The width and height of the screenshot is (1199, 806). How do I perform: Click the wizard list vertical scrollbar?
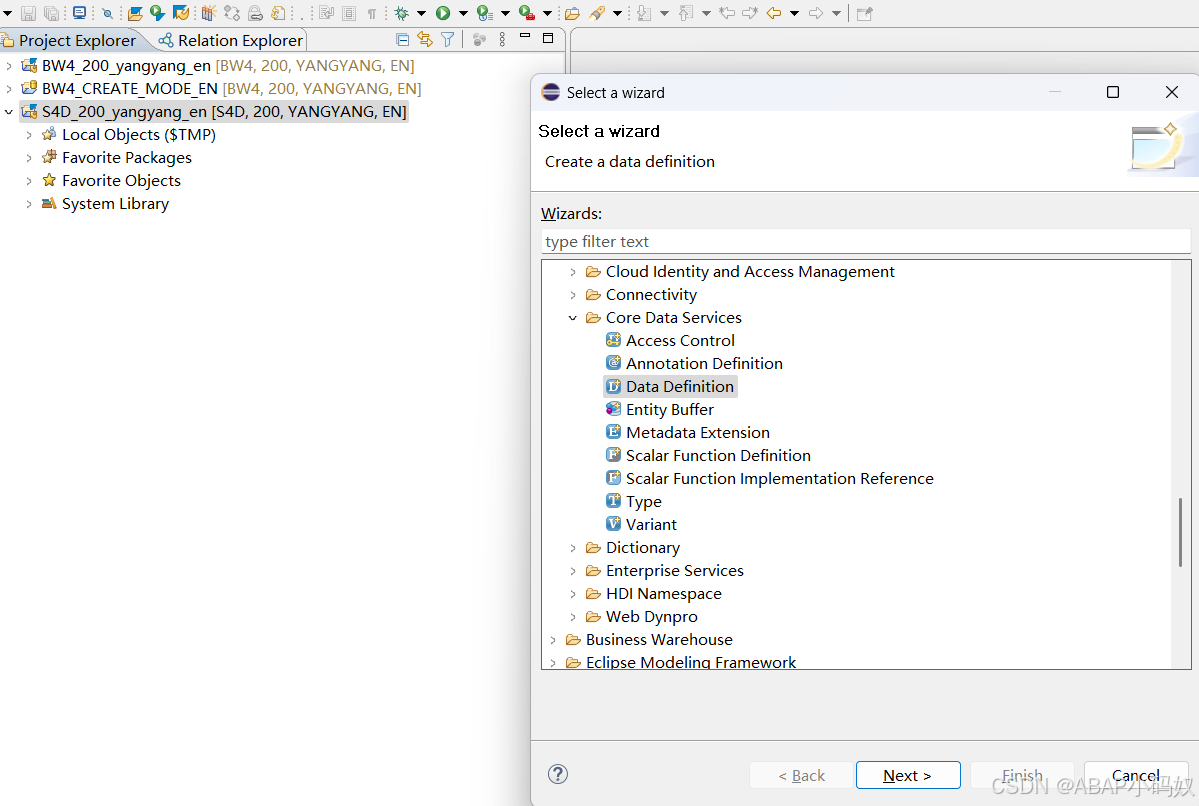click(1181, 533)
